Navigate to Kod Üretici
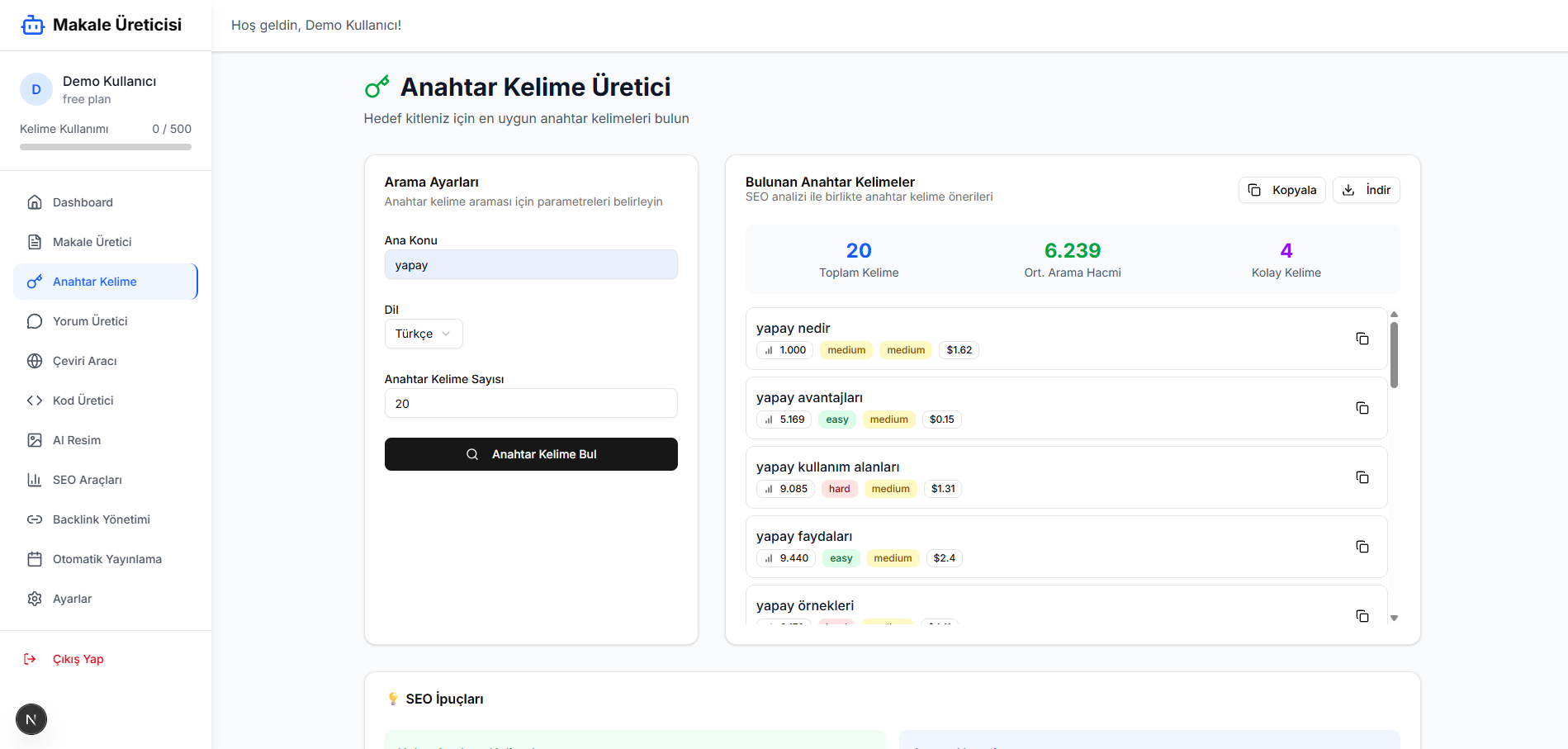The height and width of the screenshot is (749, 1568). click(106, 401)
